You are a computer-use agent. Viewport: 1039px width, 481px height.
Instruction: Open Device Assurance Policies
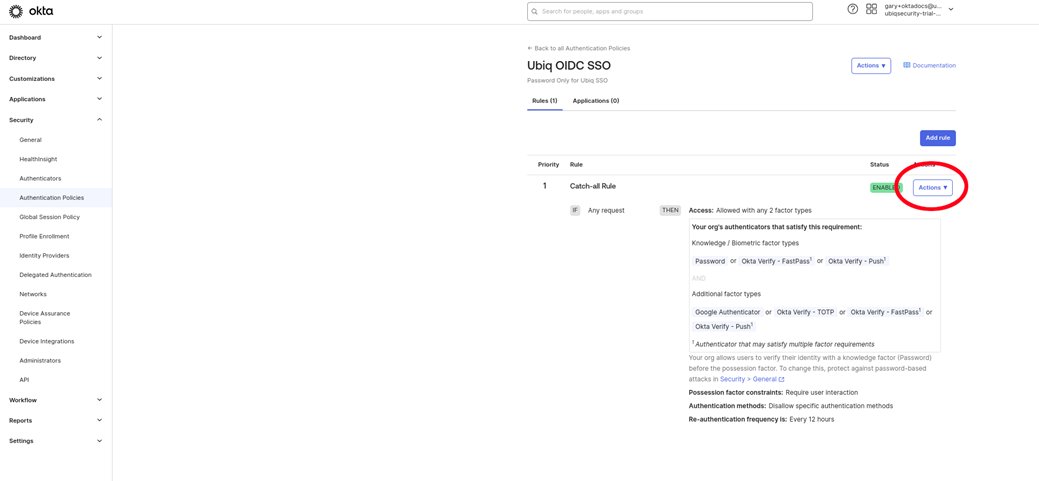(x=44, y=317)
